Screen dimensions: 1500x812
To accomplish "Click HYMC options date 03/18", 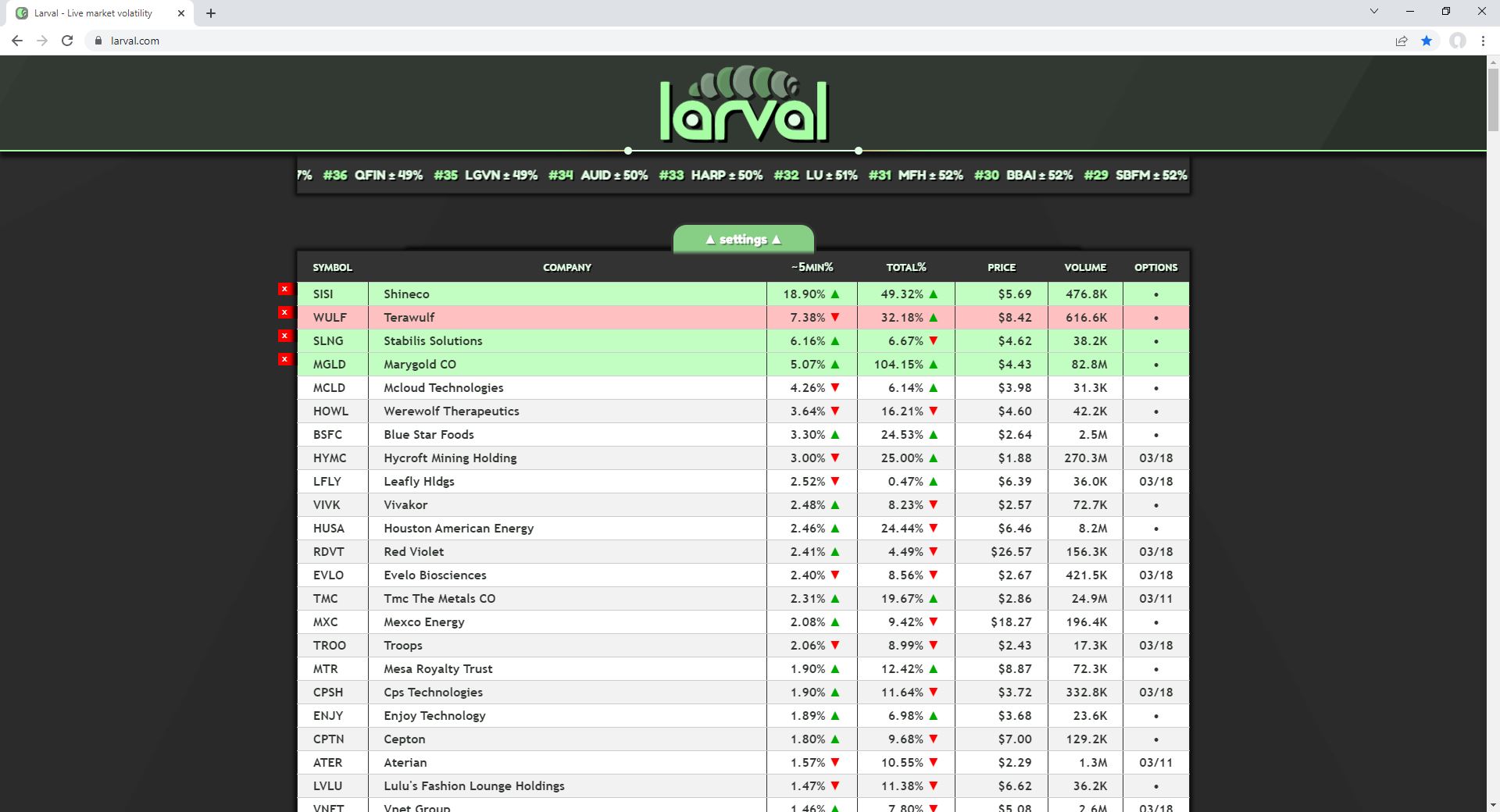I will point(1156,458).
